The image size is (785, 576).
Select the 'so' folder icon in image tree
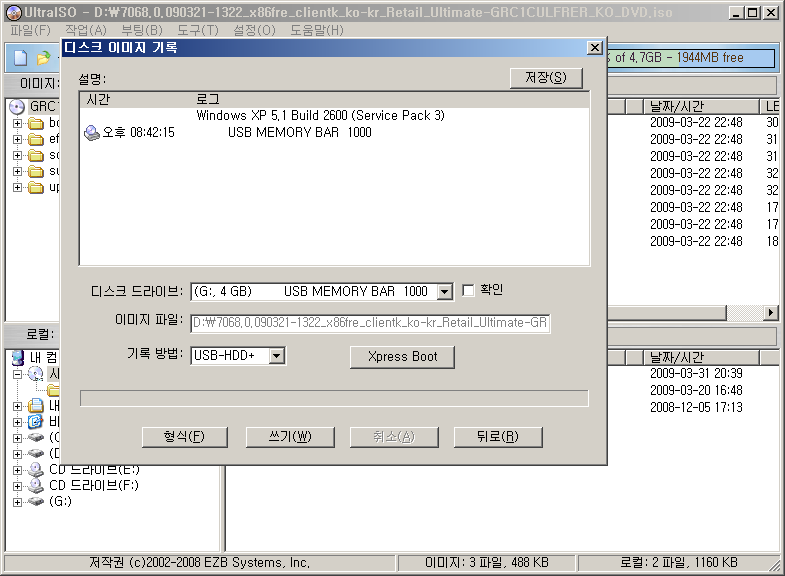[36, 155]
